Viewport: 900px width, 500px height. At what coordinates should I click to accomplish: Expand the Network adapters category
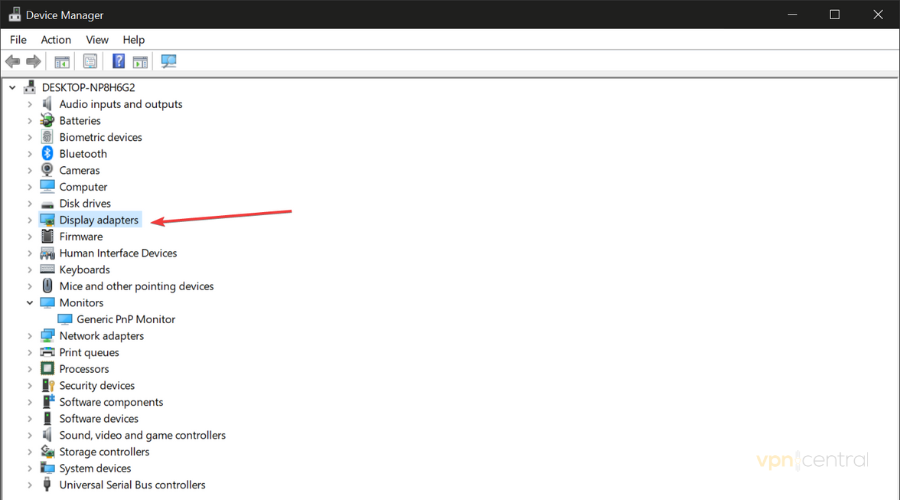click(30, 336)
